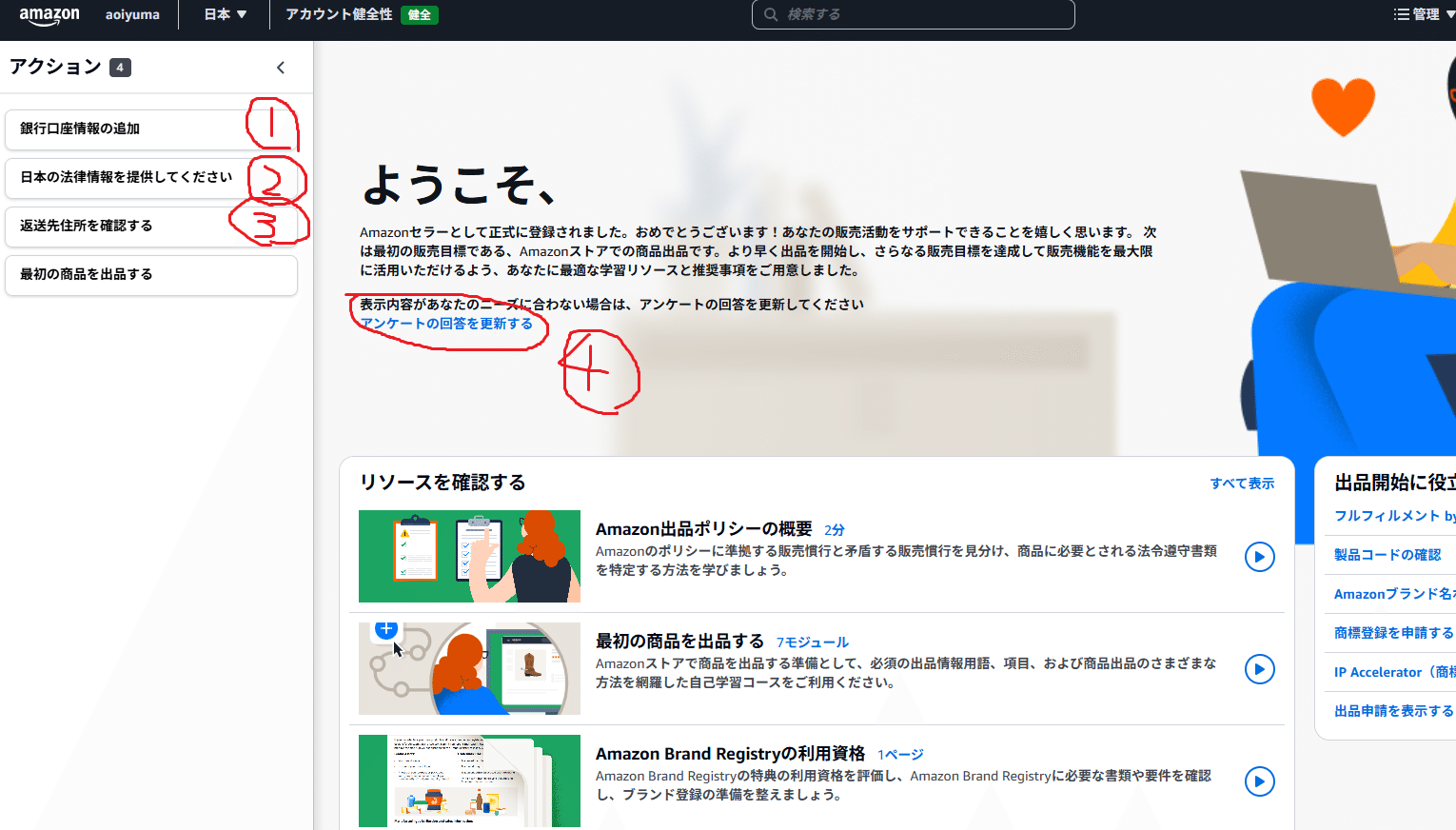Open 日本の法律情報を提供してください action

click(151, 178)
